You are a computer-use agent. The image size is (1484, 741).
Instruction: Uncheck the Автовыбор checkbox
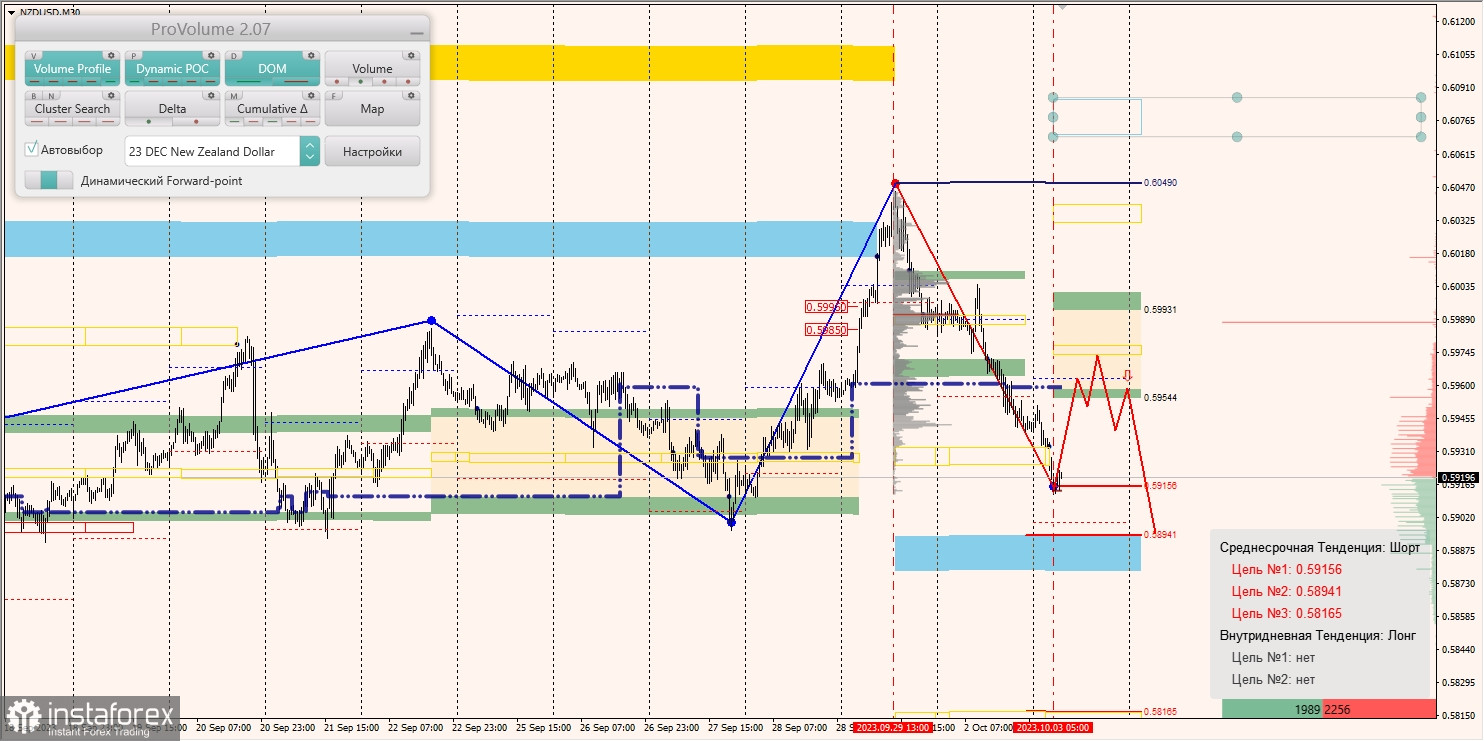32,149
